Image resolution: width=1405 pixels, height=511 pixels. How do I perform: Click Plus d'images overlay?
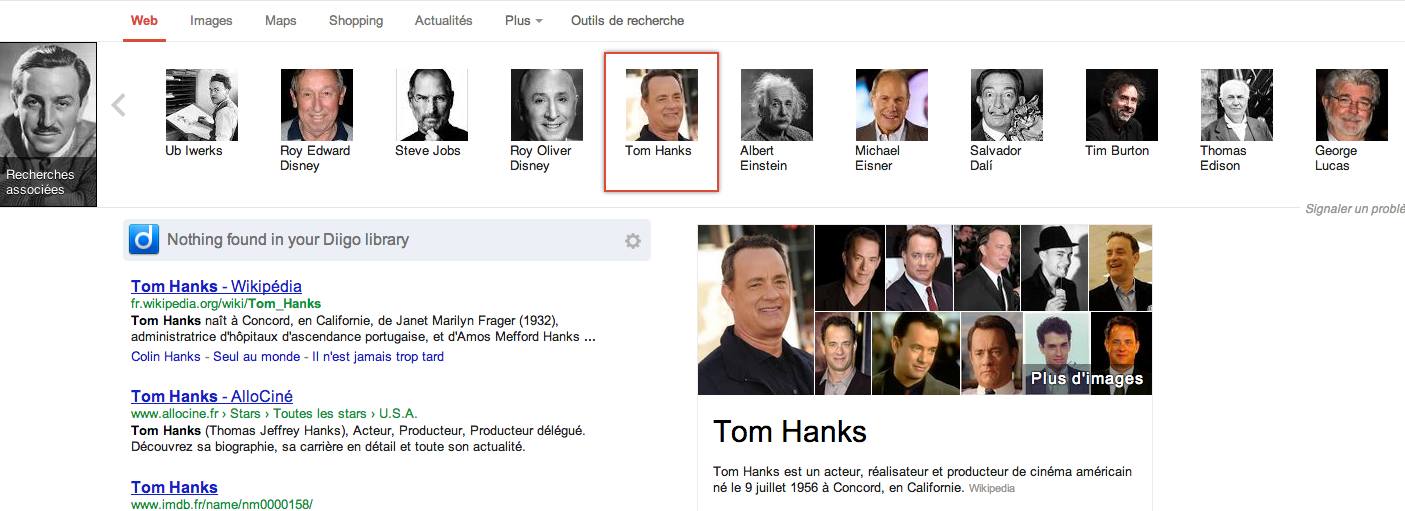[x=1086, y=379]
